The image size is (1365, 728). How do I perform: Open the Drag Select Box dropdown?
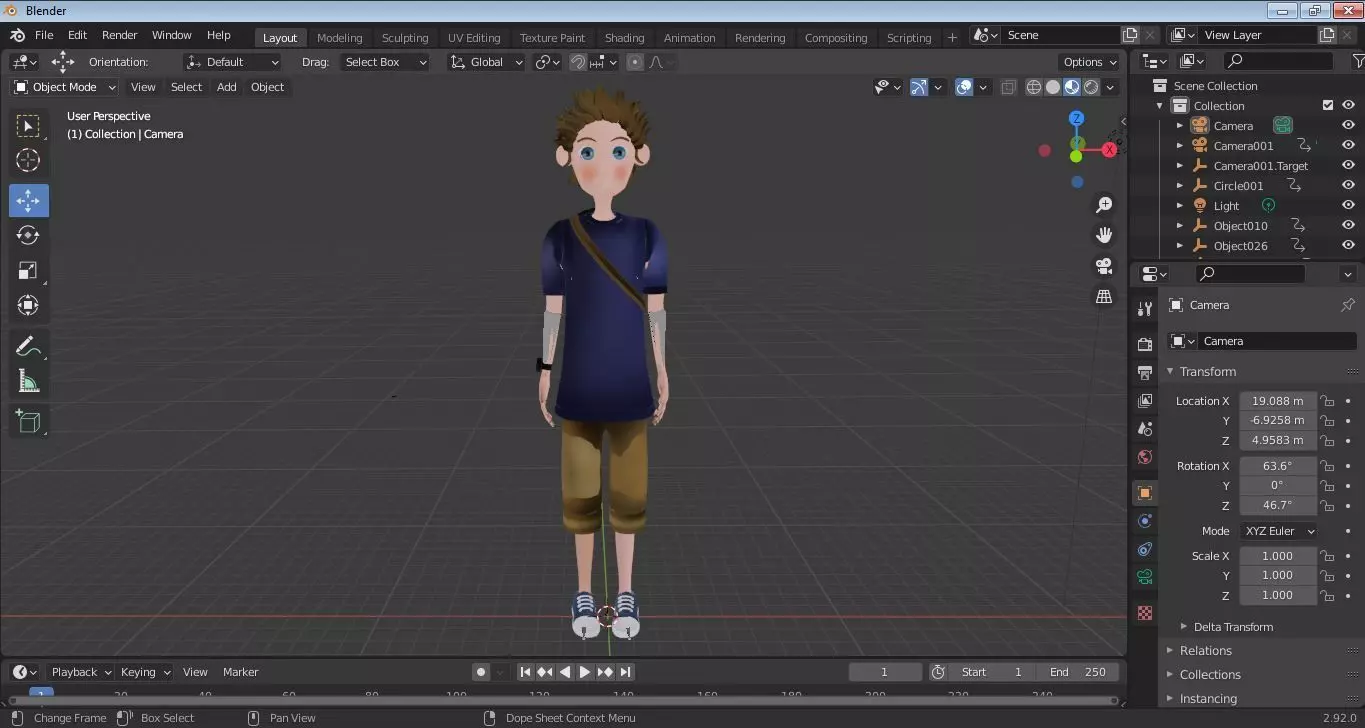[385, 62]
